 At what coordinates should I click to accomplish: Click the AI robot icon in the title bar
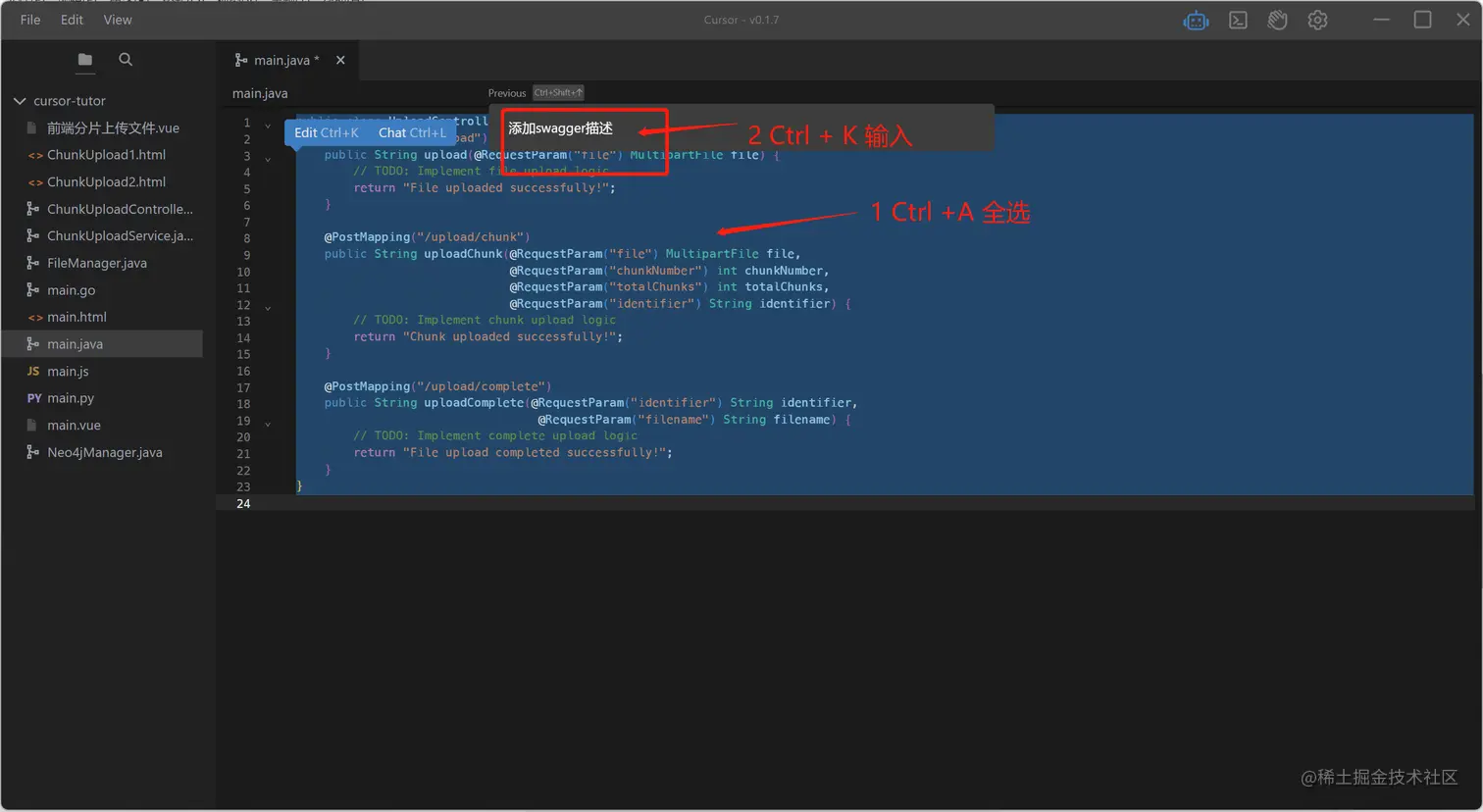(x=1196, y=20)
